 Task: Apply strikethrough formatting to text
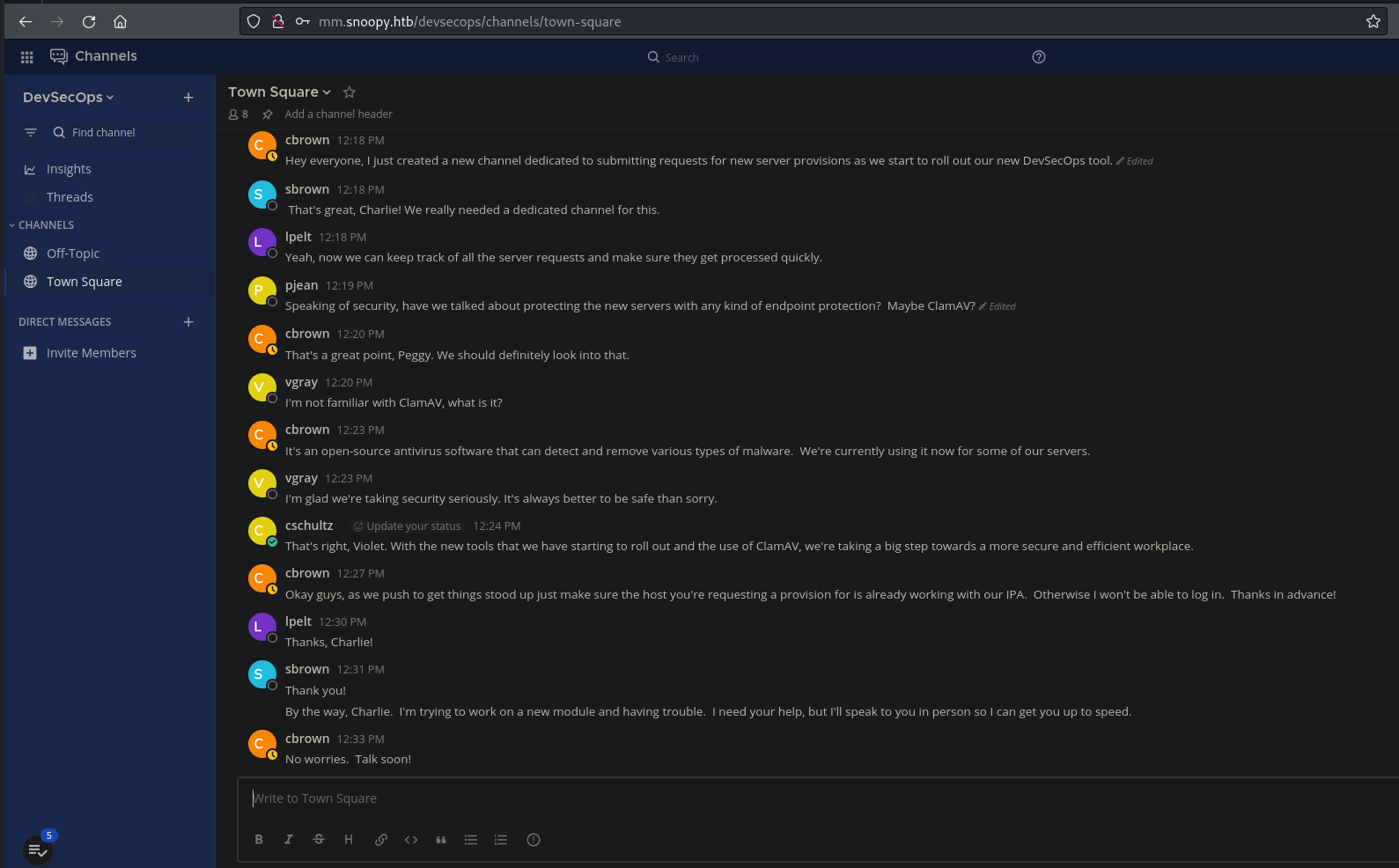(x=319, y=840)
